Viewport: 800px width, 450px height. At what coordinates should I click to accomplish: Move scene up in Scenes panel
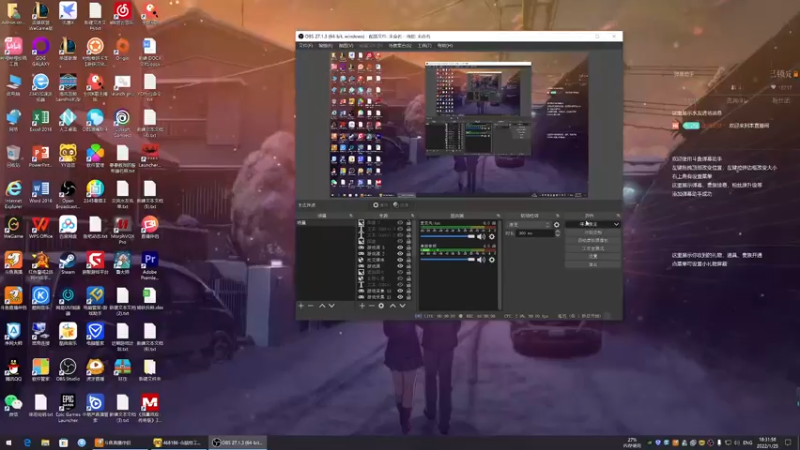pyautogui.click(x=322, y=306)
